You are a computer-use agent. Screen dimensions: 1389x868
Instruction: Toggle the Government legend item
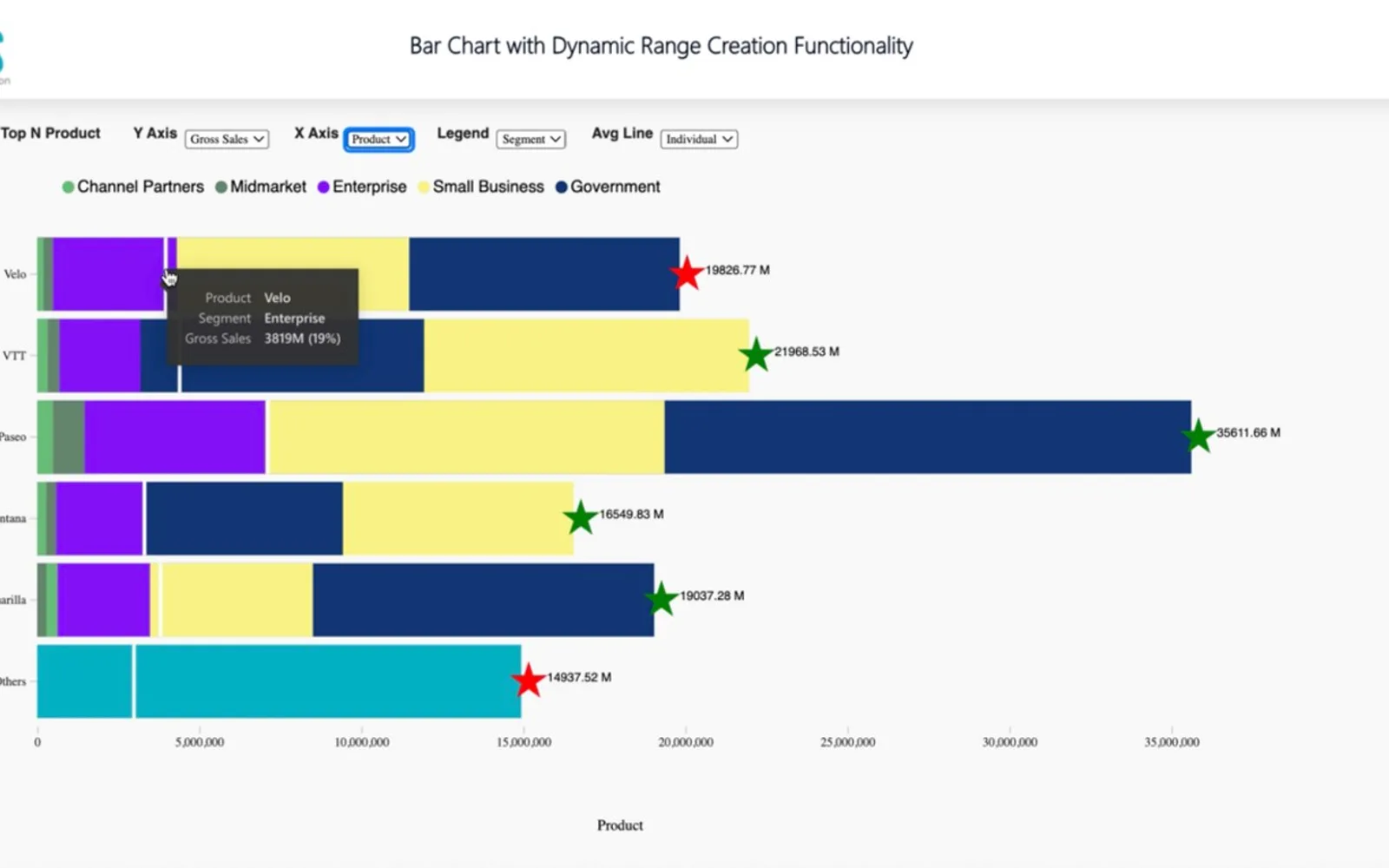point(608,187)
